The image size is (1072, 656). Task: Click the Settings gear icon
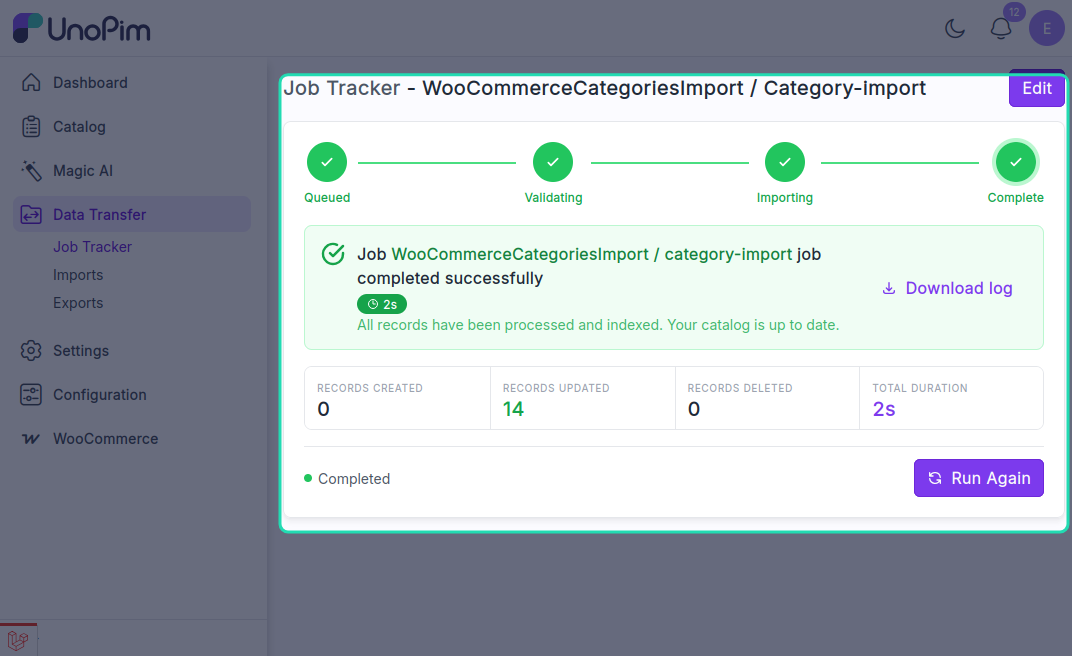tap(31, 351)
